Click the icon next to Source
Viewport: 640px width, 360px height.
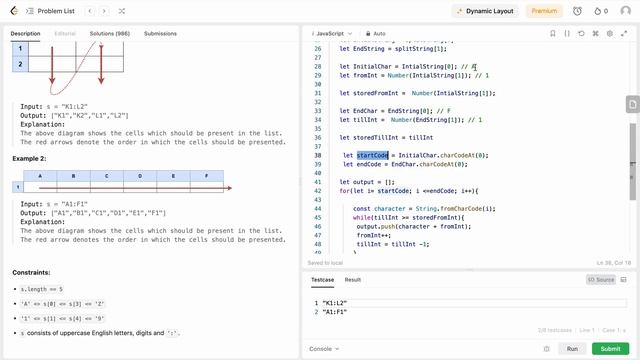click(x=624, y=280)
